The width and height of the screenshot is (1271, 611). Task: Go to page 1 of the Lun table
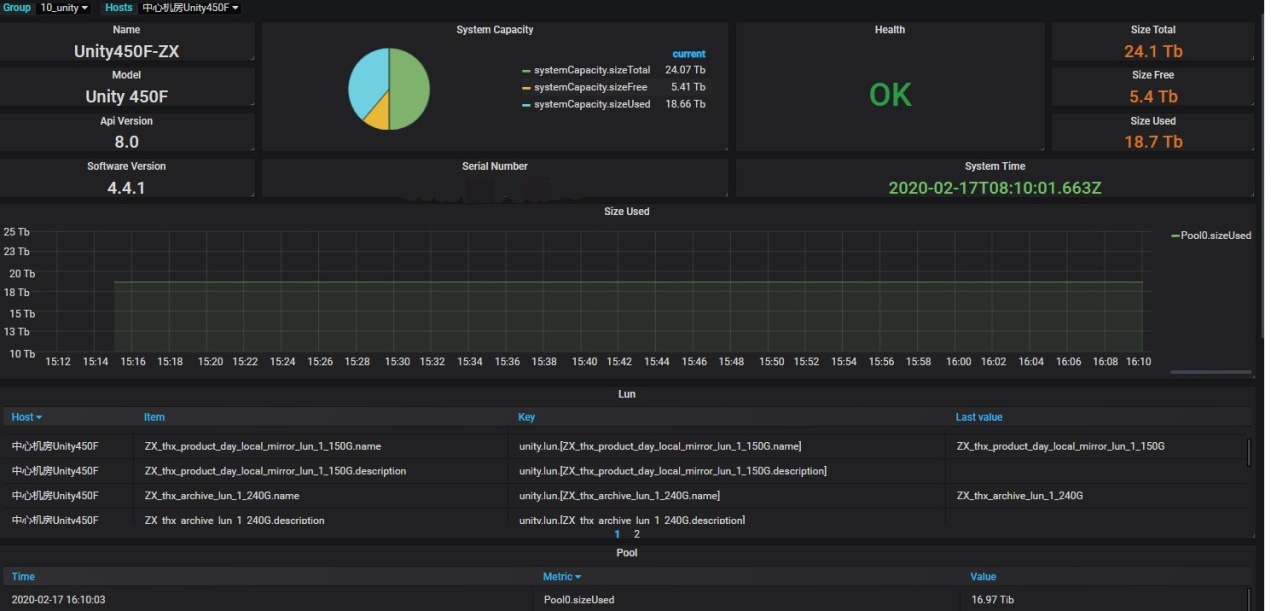tap(617, 534)
